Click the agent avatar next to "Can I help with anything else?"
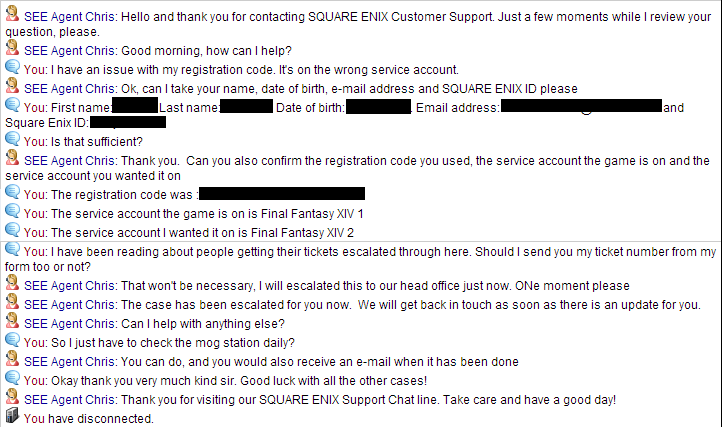 (x=12, y=323)
